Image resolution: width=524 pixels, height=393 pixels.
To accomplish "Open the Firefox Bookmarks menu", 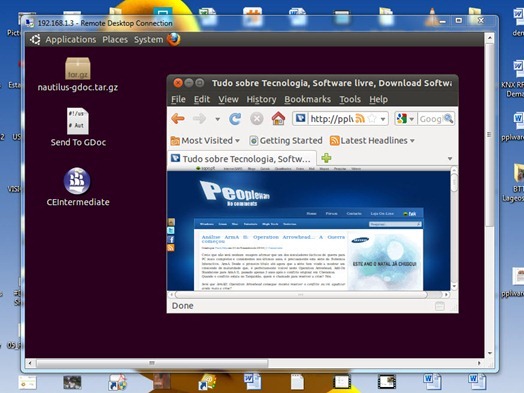I will pyautogui.click(x=307, y=99).
